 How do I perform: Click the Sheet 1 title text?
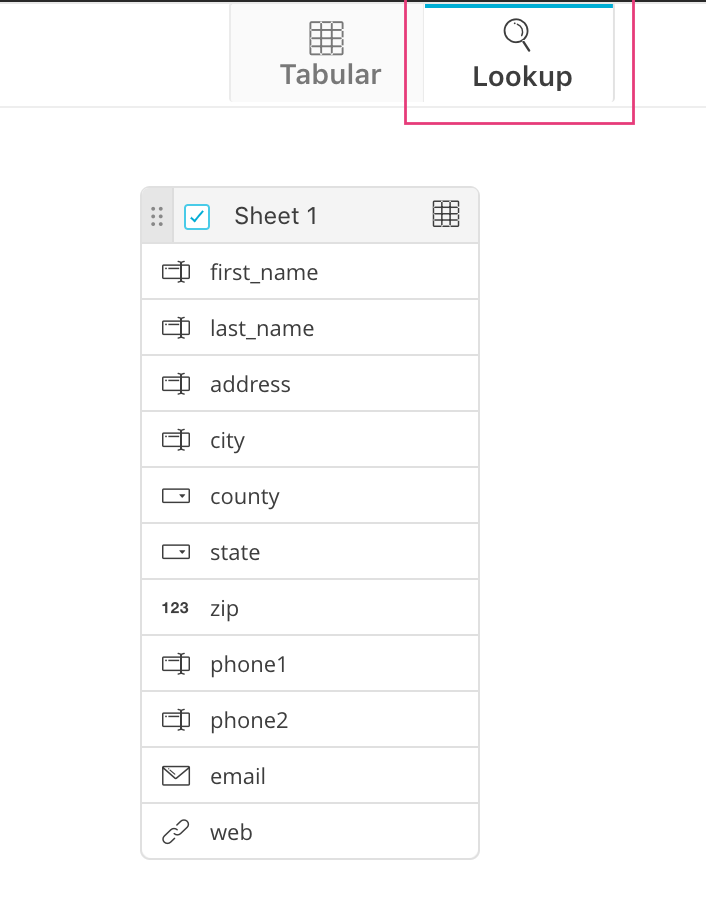[276, 216]
